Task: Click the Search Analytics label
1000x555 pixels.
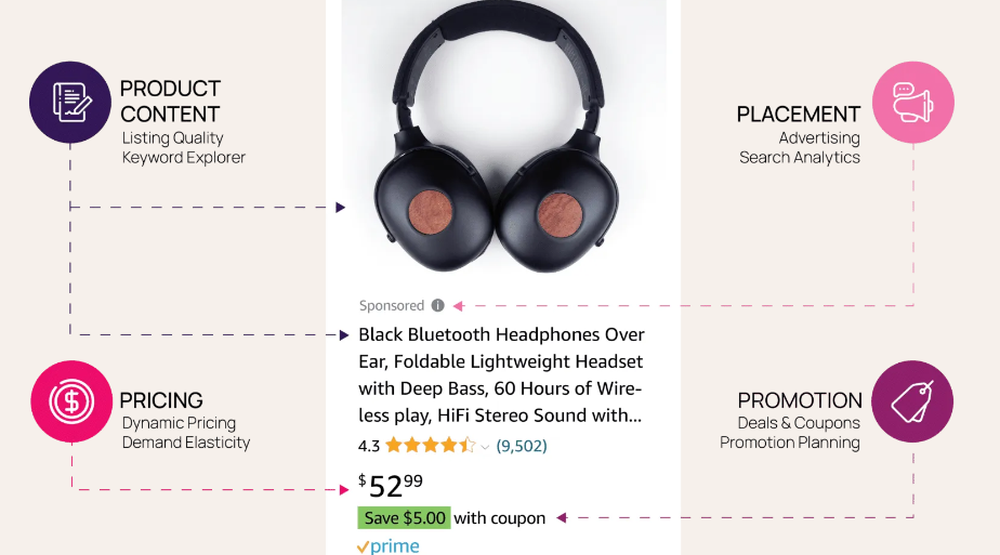Action: click(799, 158)
